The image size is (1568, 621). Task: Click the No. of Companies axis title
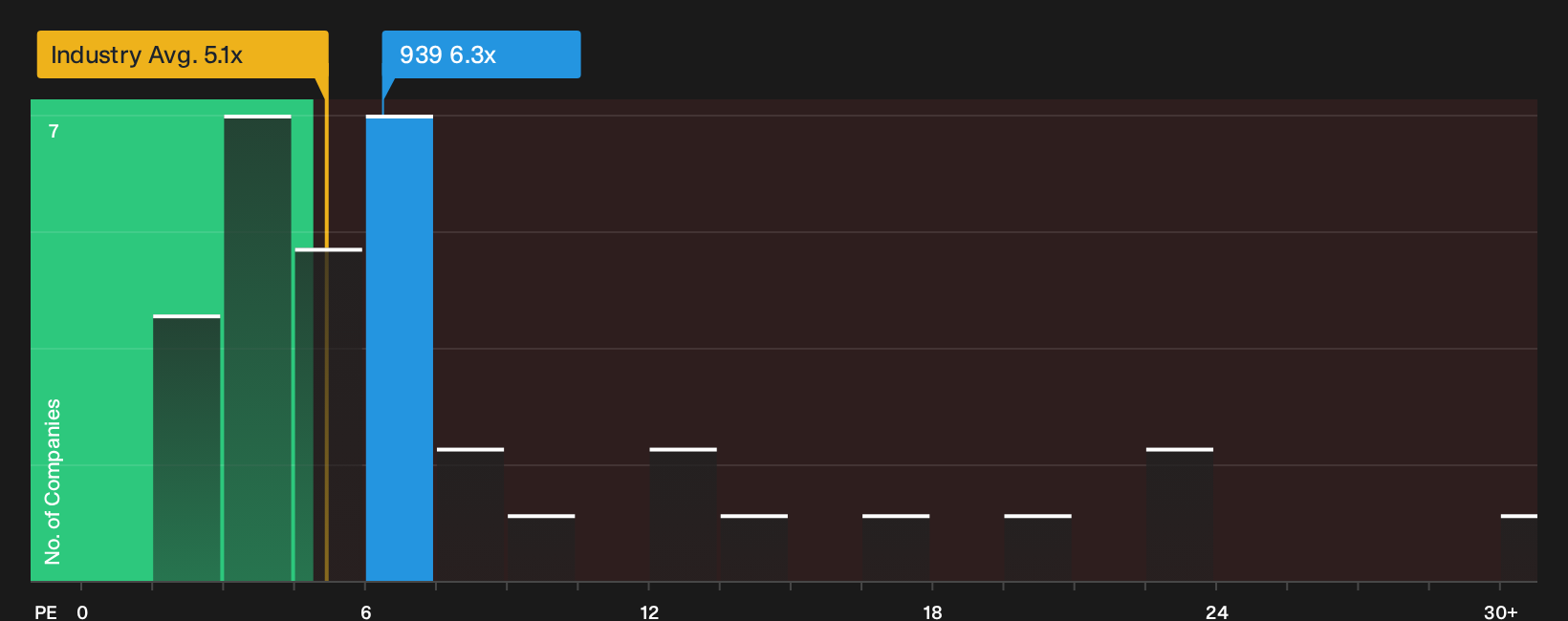pyautogui.click(x=53, y=482)
